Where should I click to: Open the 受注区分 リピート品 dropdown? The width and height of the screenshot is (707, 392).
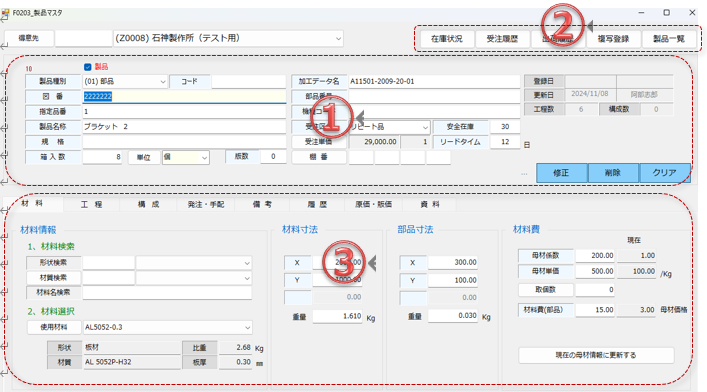click(x=425, y=127)
